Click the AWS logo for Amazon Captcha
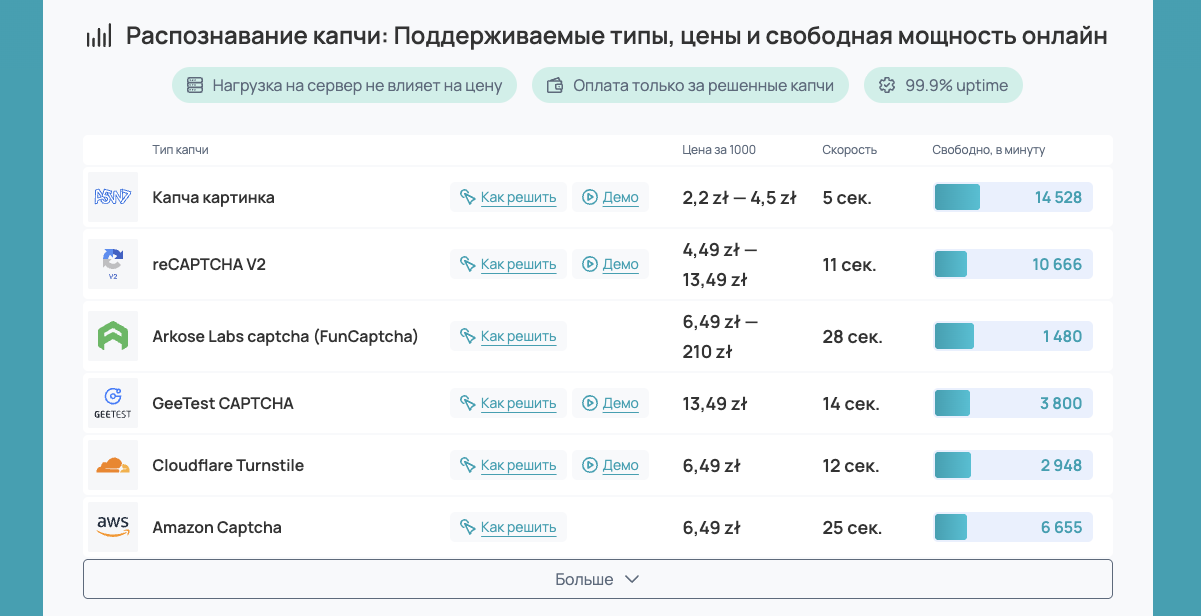The height and width of the screenshot is (616, 1201). (x=113, y=526)
